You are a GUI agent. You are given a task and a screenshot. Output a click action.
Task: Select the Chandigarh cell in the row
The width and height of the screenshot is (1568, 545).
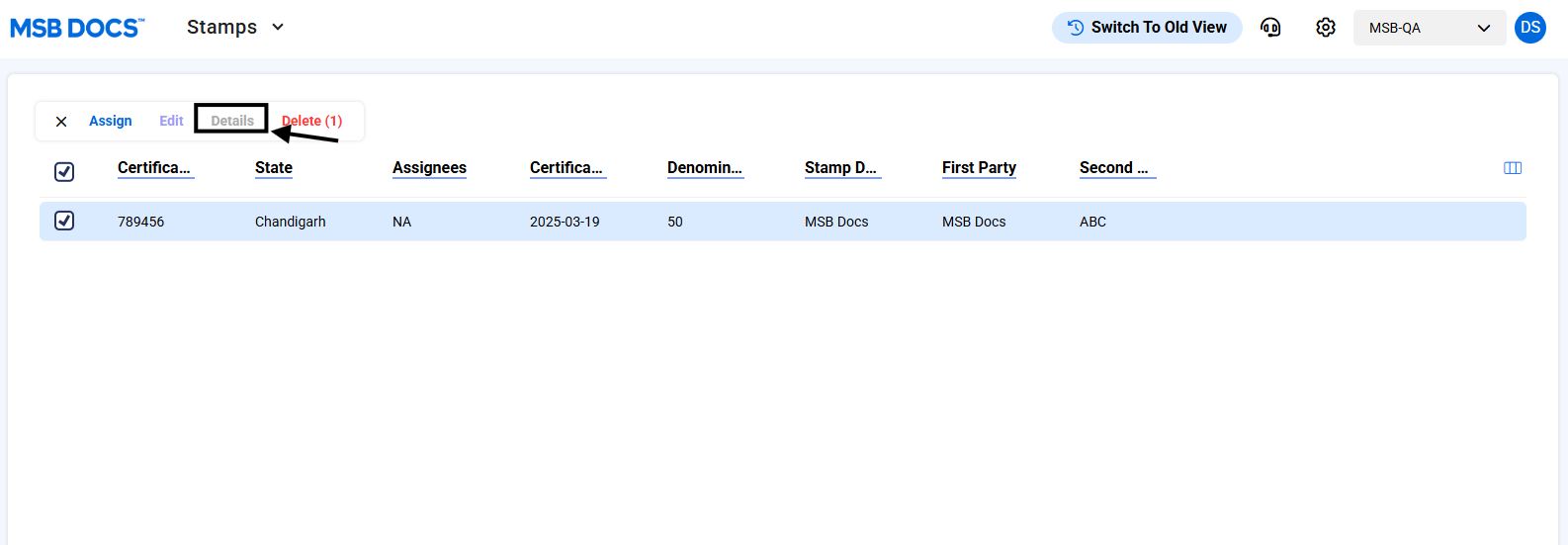[x=290, y=222]
